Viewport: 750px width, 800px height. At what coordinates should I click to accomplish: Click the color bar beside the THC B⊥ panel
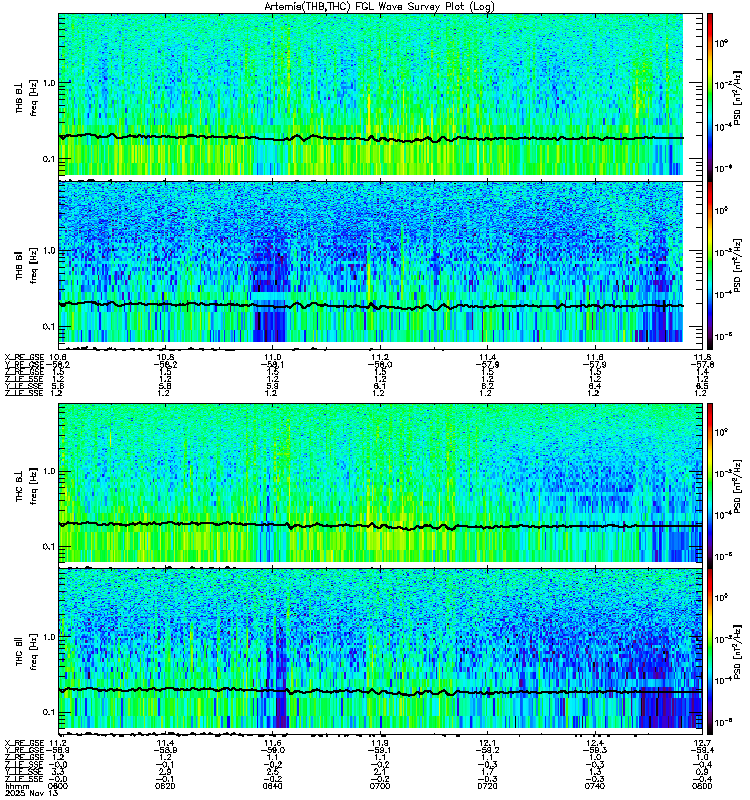[710, 485]
